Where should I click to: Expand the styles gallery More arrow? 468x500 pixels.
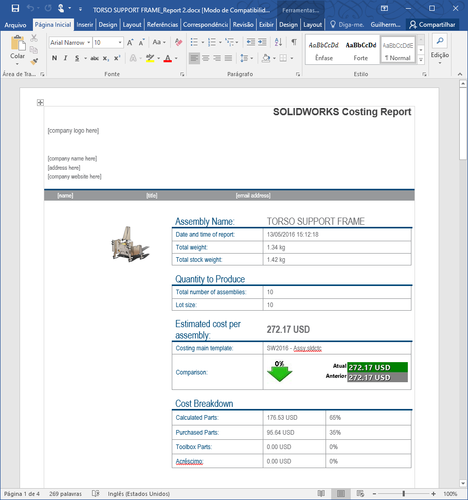click(421, 60)
